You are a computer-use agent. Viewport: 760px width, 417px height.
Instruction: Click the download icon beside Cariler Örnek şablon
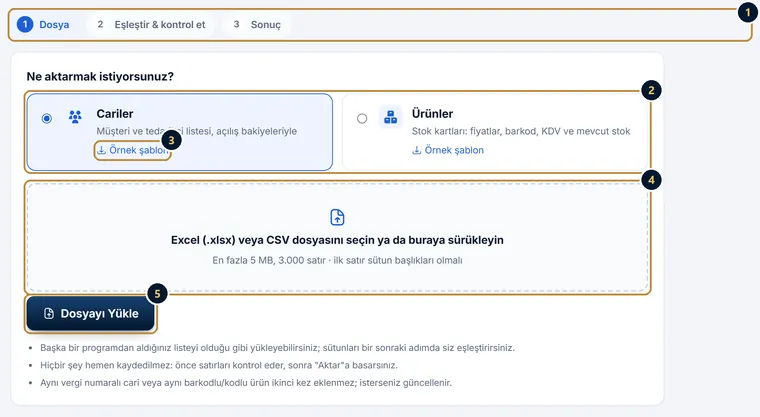101,150
